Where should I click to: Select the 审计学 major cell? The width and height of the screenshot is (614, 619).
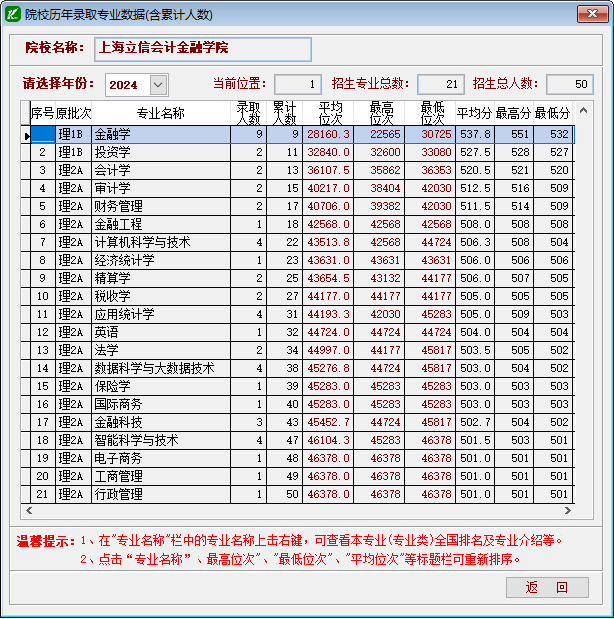[x=161, y=188]
